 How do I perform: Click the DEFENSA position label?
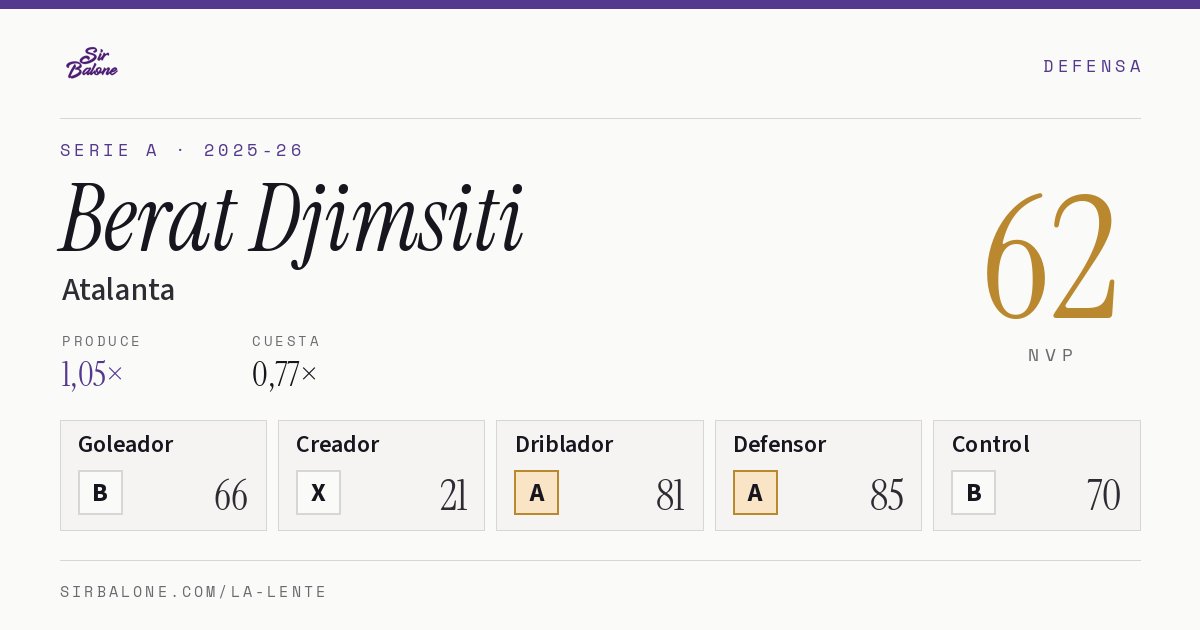(1092, 66)
